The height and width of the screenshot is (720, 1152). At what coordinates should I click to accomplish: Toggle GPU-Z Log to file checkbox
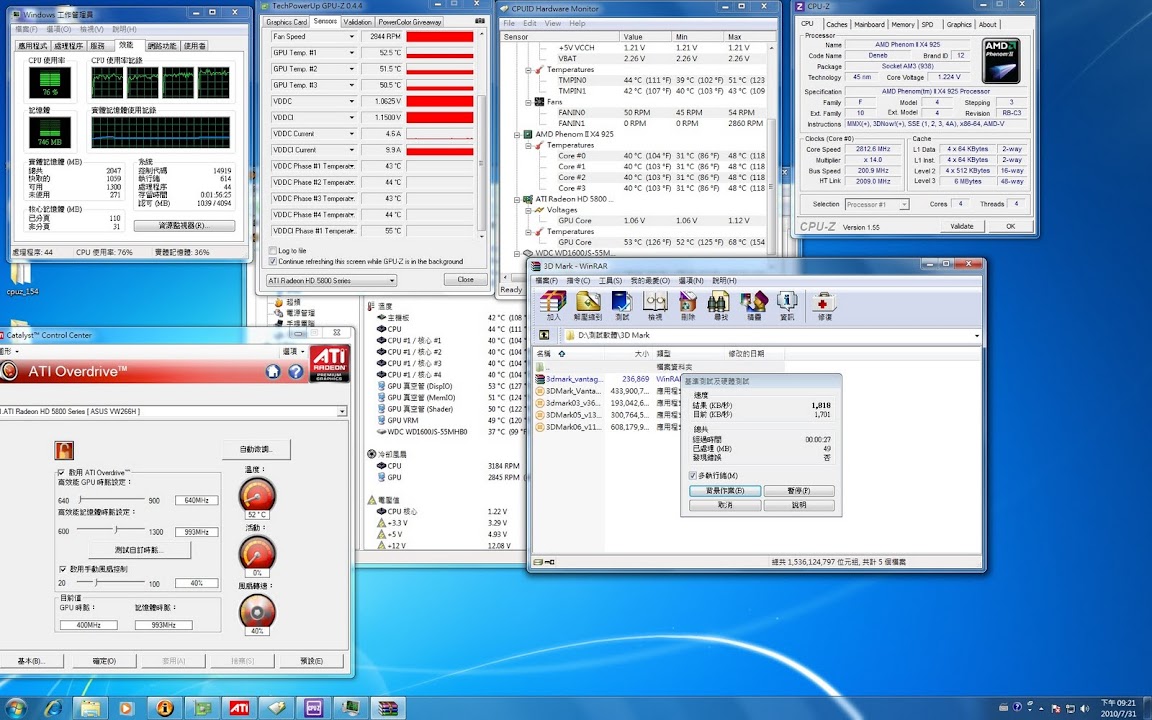[x=273, y=251]
